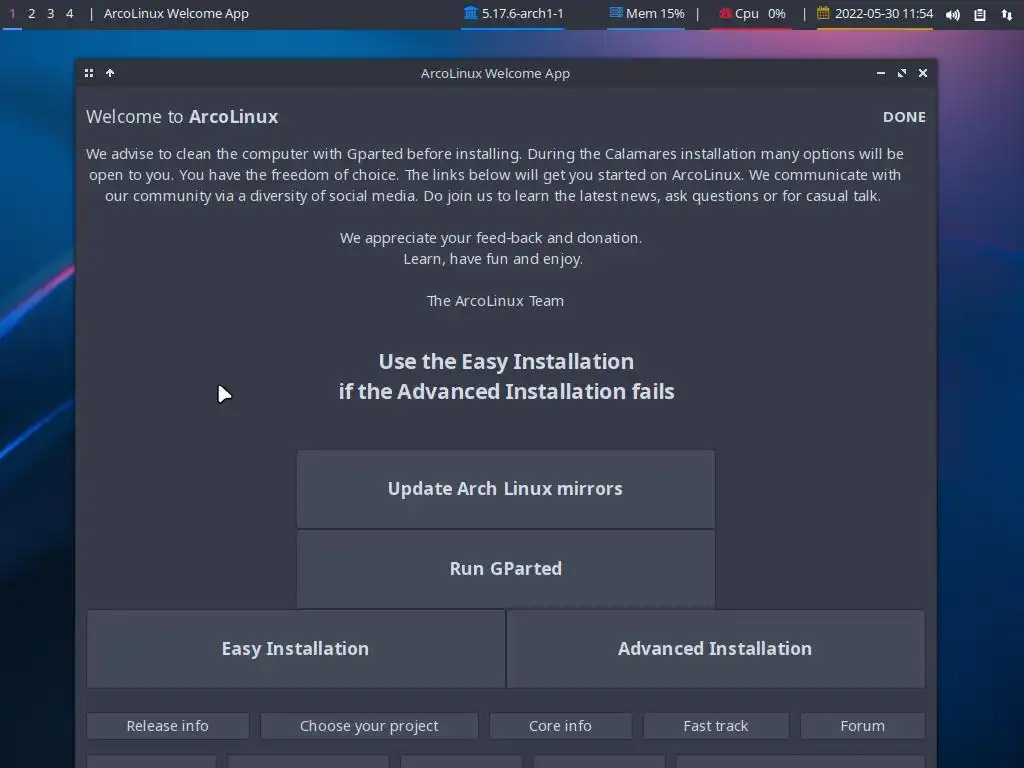The width and height of the screenshot is (1024, 768).
Task: Open Core info
Action: 560,726
